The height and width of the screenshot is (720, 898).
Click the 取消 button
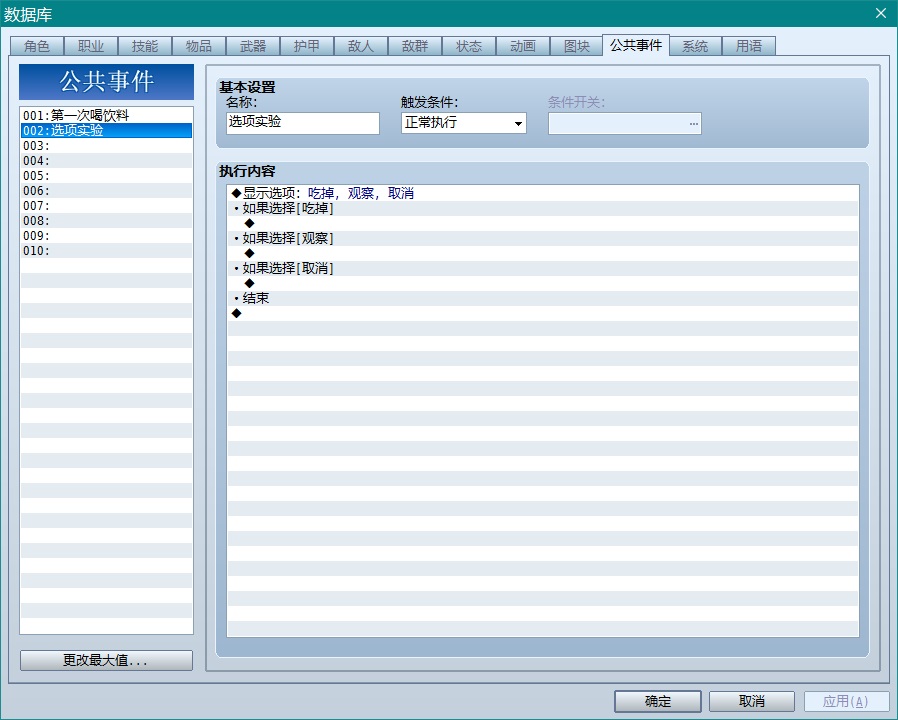click(751, 701)
